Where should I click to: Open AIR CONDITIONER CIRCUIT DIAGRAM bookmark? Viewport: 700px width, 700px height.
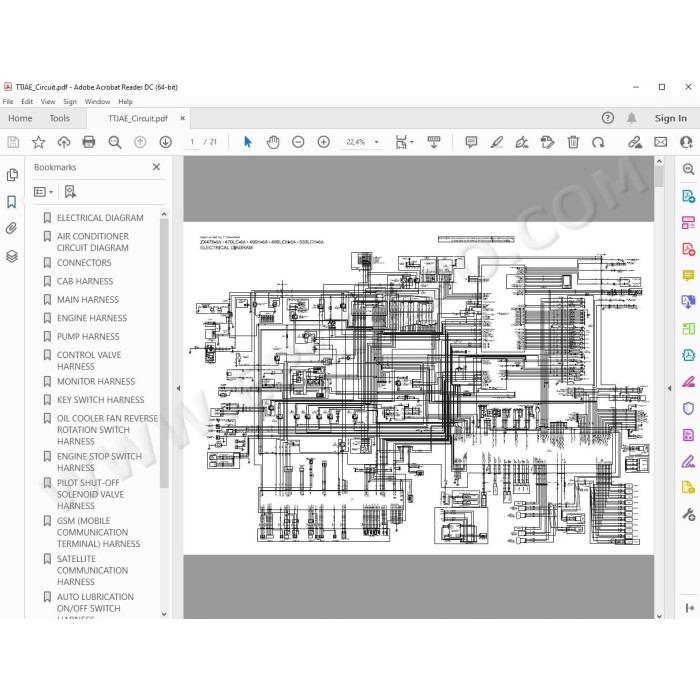(x=93, y=242)
